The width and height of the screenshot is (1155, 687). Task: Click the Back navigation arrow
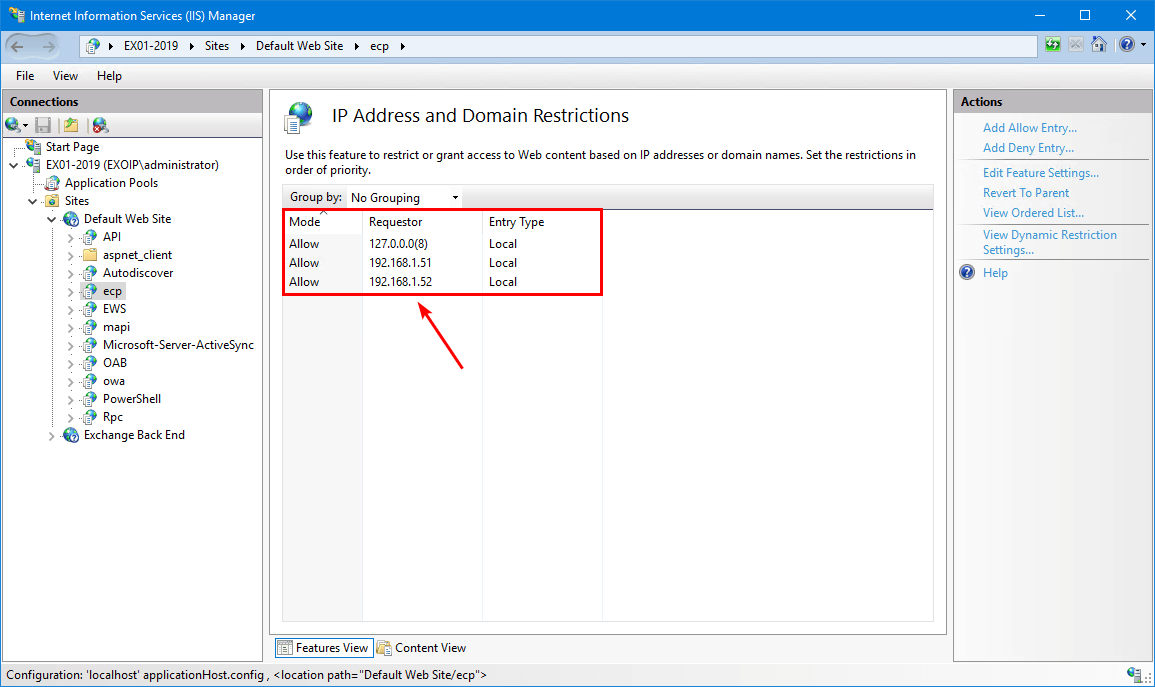click(x=18, y=46)
